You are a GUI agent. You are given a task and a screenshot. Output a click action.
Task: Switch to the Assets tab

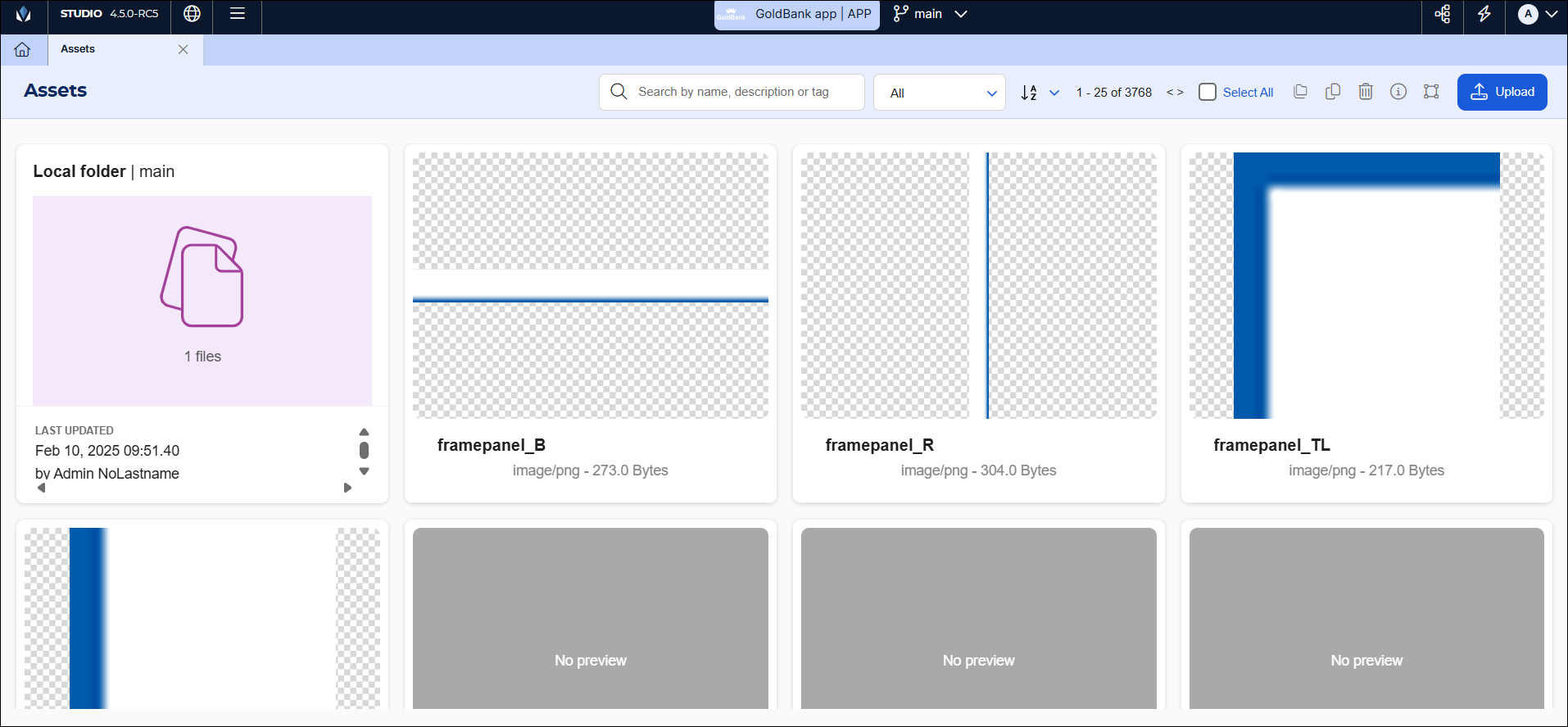[78, 49]
